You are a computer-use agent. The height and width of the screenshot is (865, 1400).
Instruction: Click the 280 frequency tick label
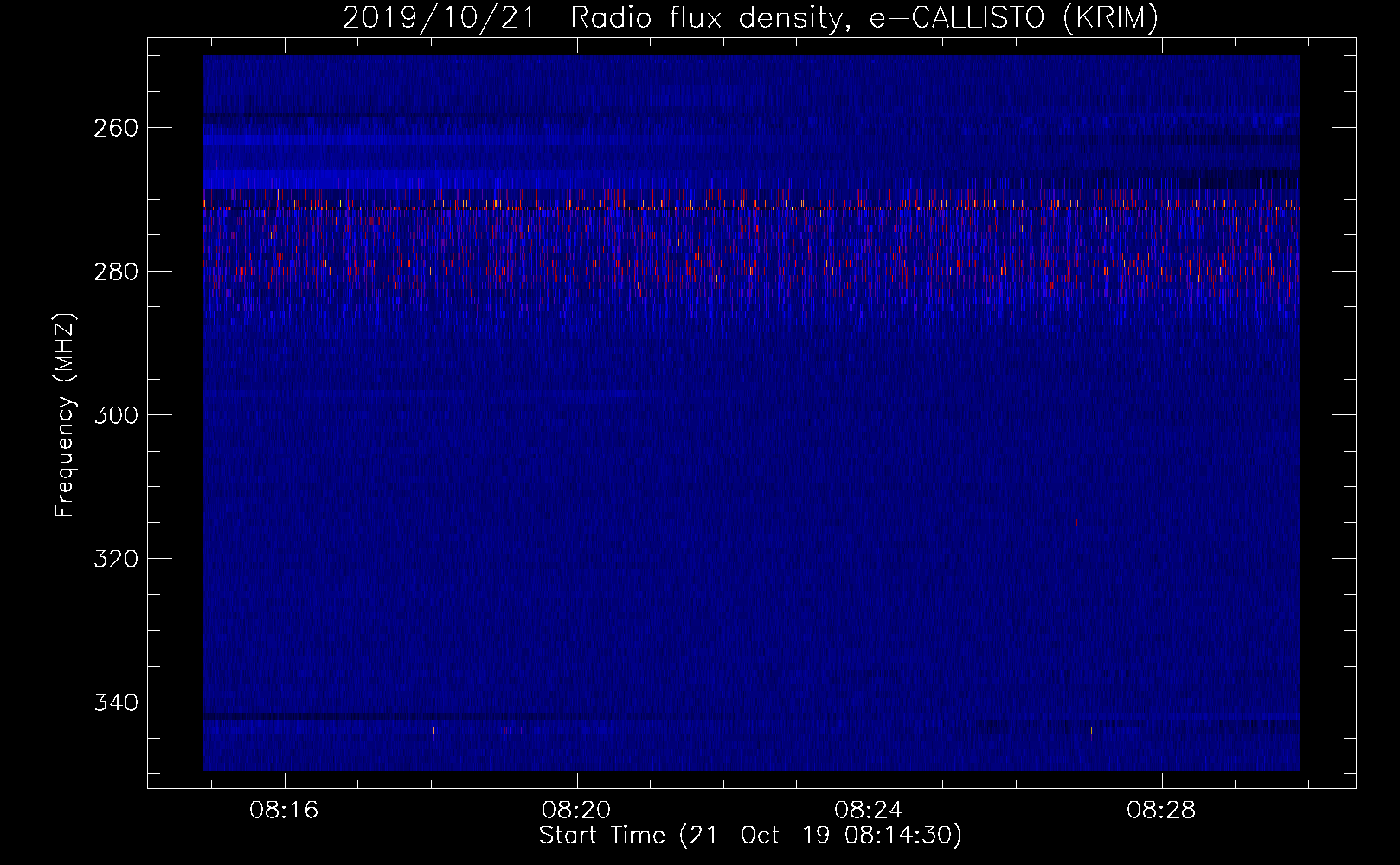tap(116, 272)
